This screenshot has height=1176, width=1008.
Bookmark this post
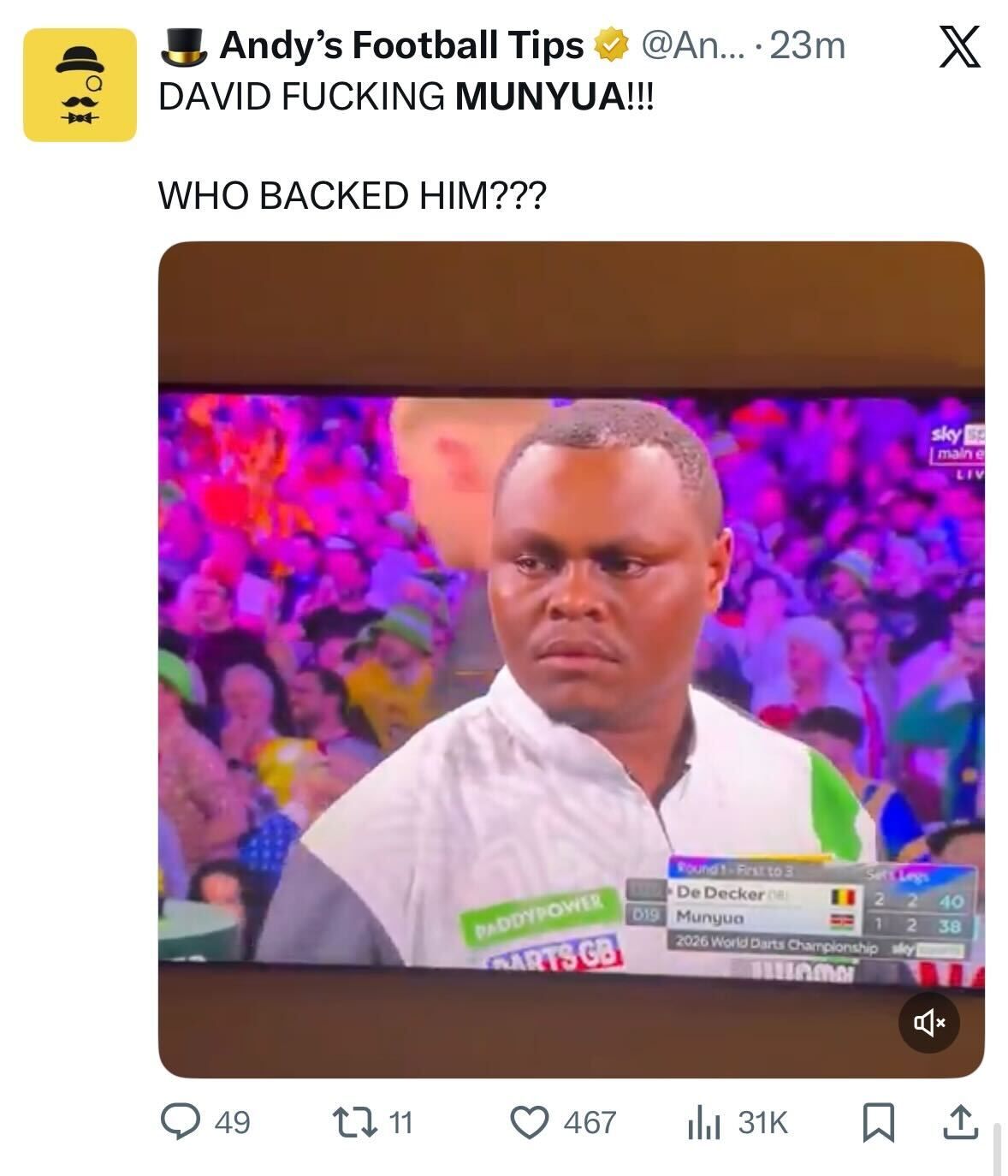point(878,1123)
